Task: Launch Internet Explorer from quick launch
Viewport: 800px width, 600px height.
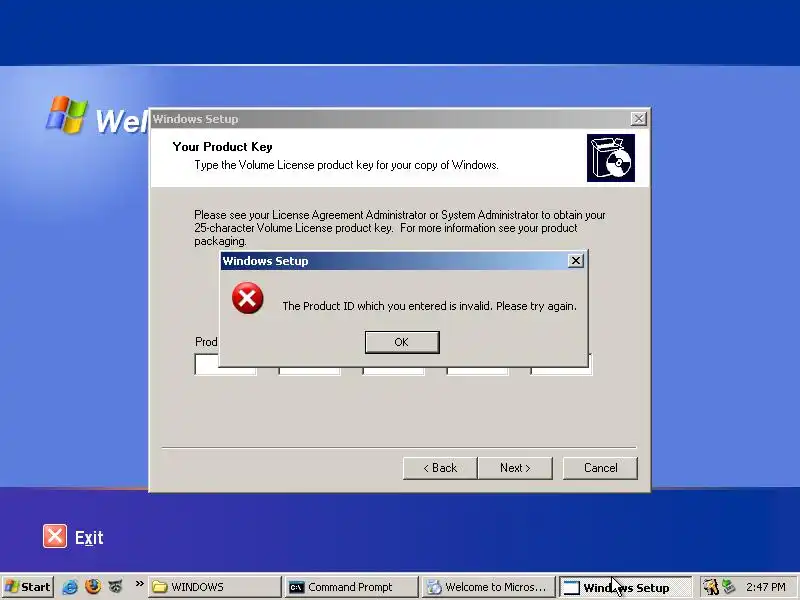Action: pyautogui.click(x=70, y=587)
